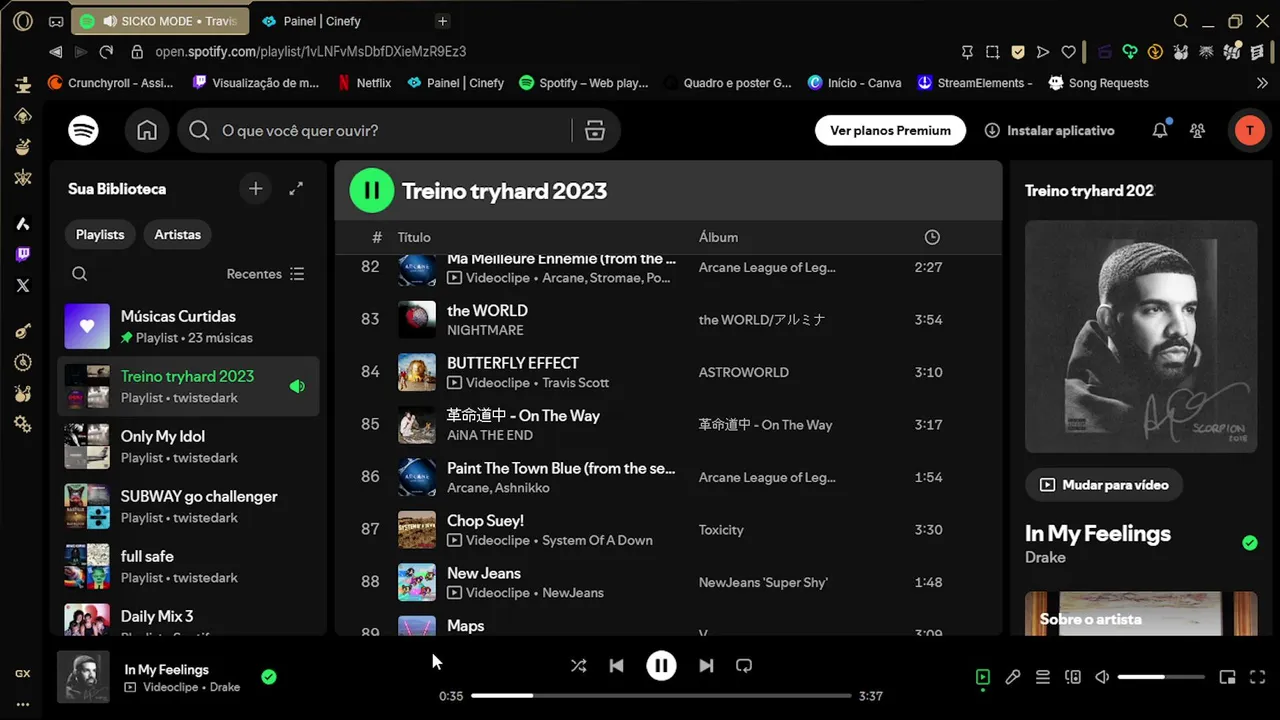Toggle saved check for In My Feelings in player bar
The image size is (1280, 720).
click(x=268, y=677)
